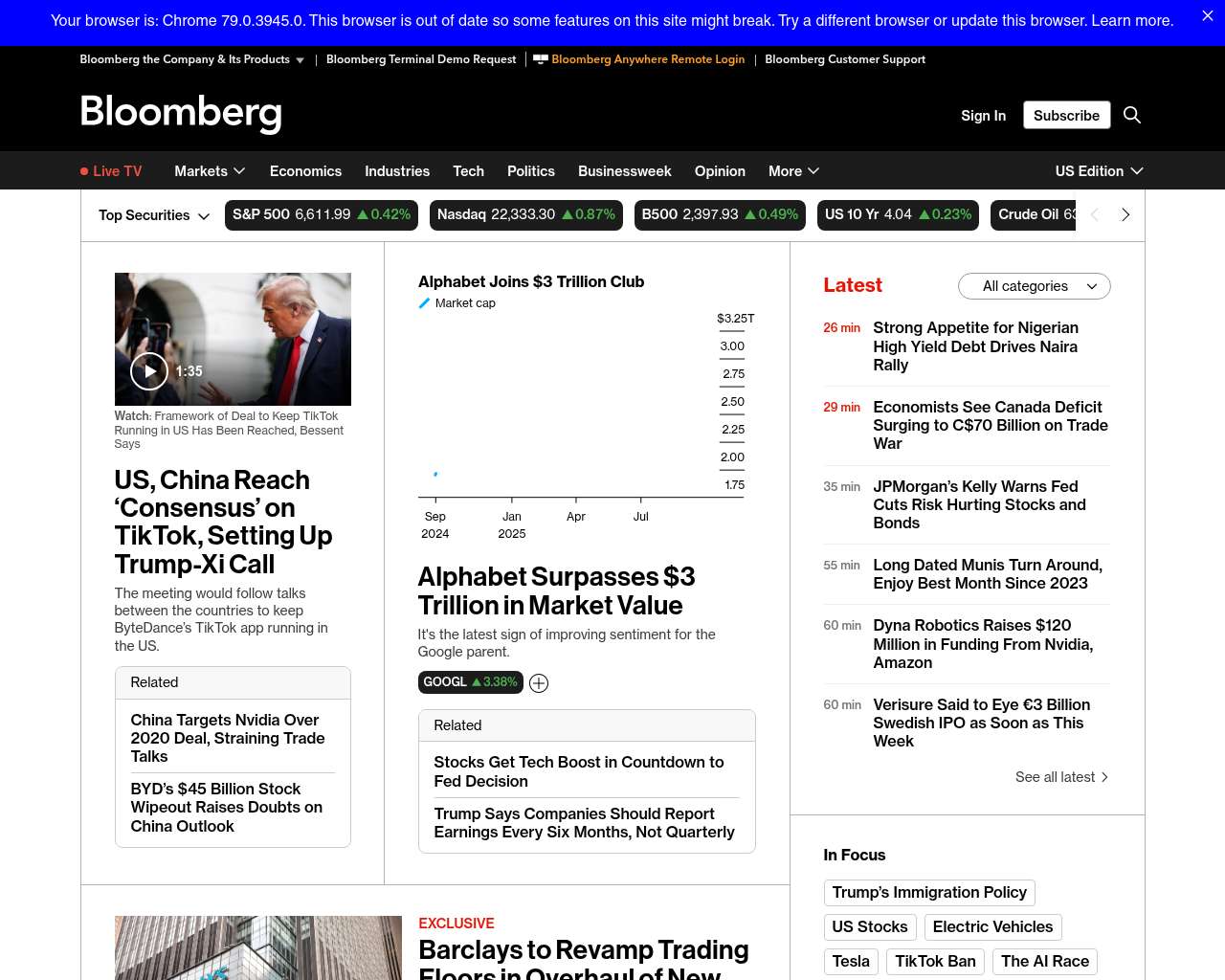Open the Barclays building article thumbnail
The width and height of the screenshot is (1225, 980).
click(x=258, y=947)
